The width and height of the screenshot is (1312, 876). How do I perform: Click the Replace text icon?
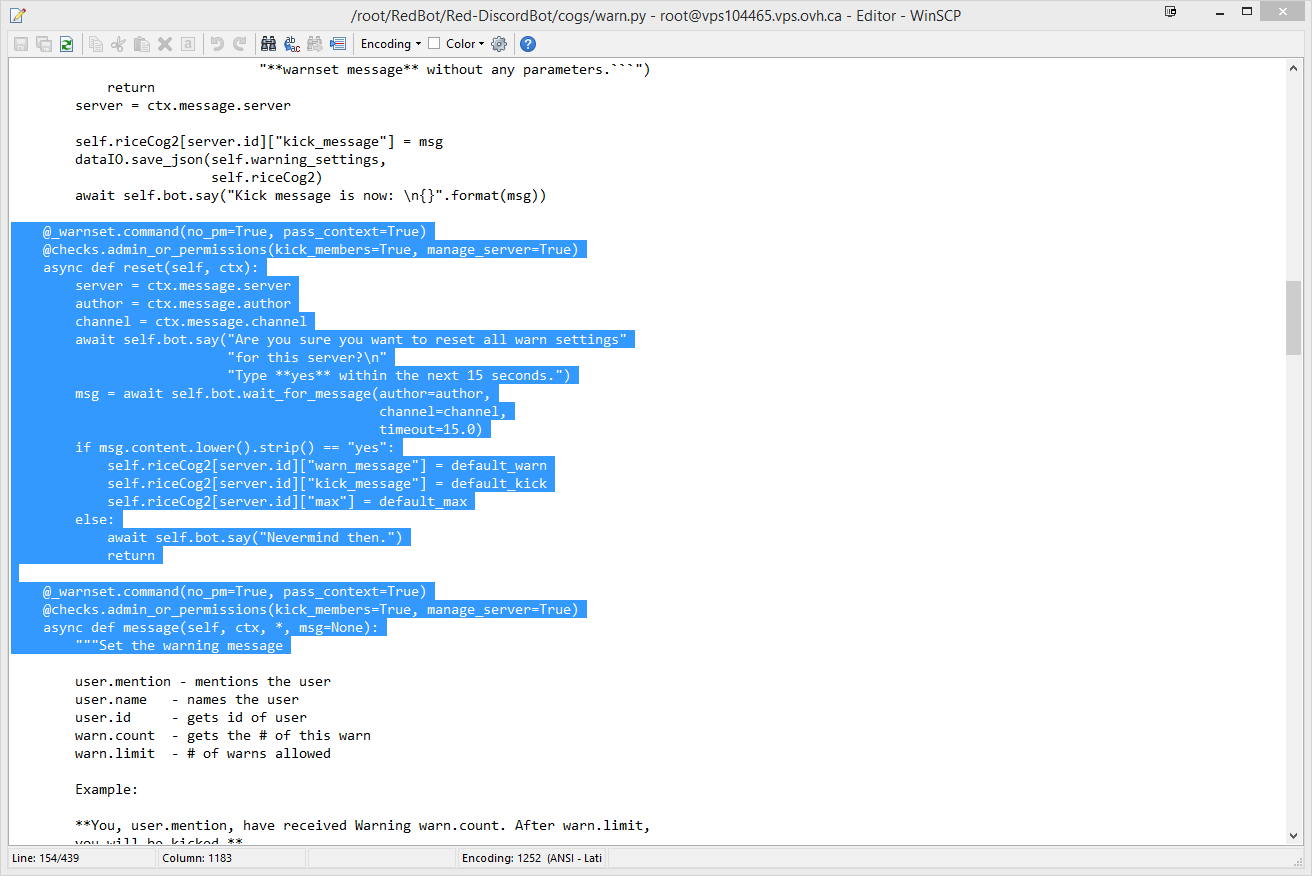pos(292,44)
